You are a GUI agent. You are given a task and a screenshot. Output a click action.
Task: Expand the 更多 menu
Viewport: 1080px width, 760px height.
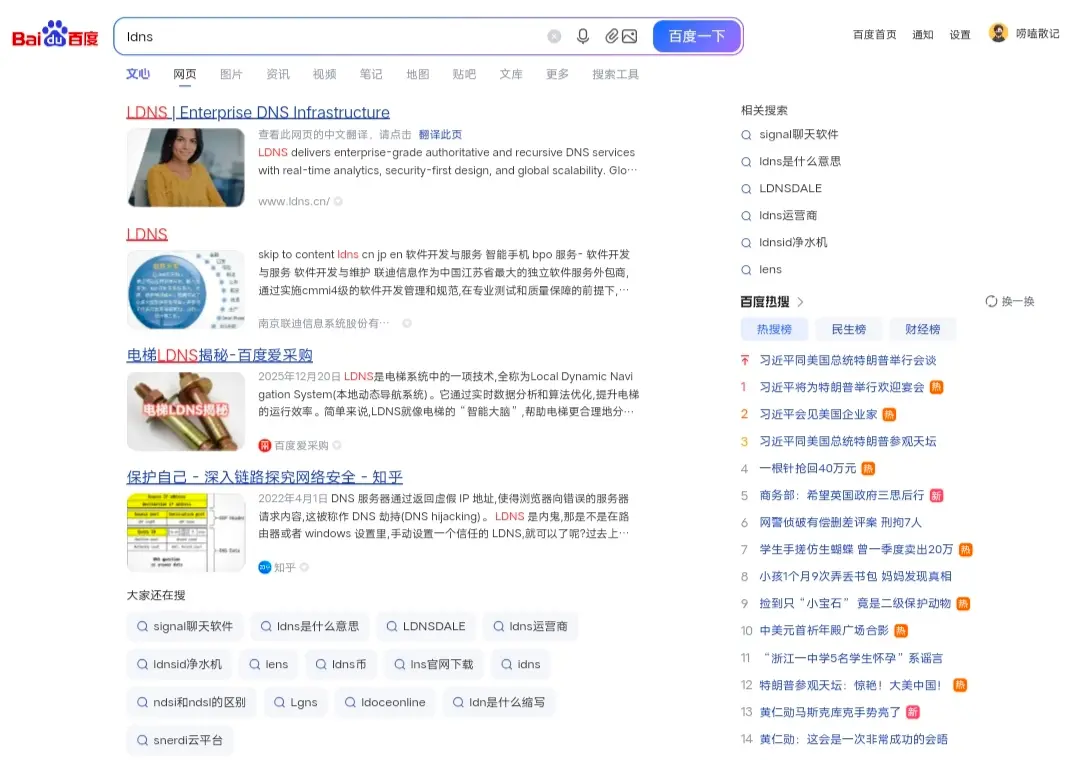click(x=557, y=74)
